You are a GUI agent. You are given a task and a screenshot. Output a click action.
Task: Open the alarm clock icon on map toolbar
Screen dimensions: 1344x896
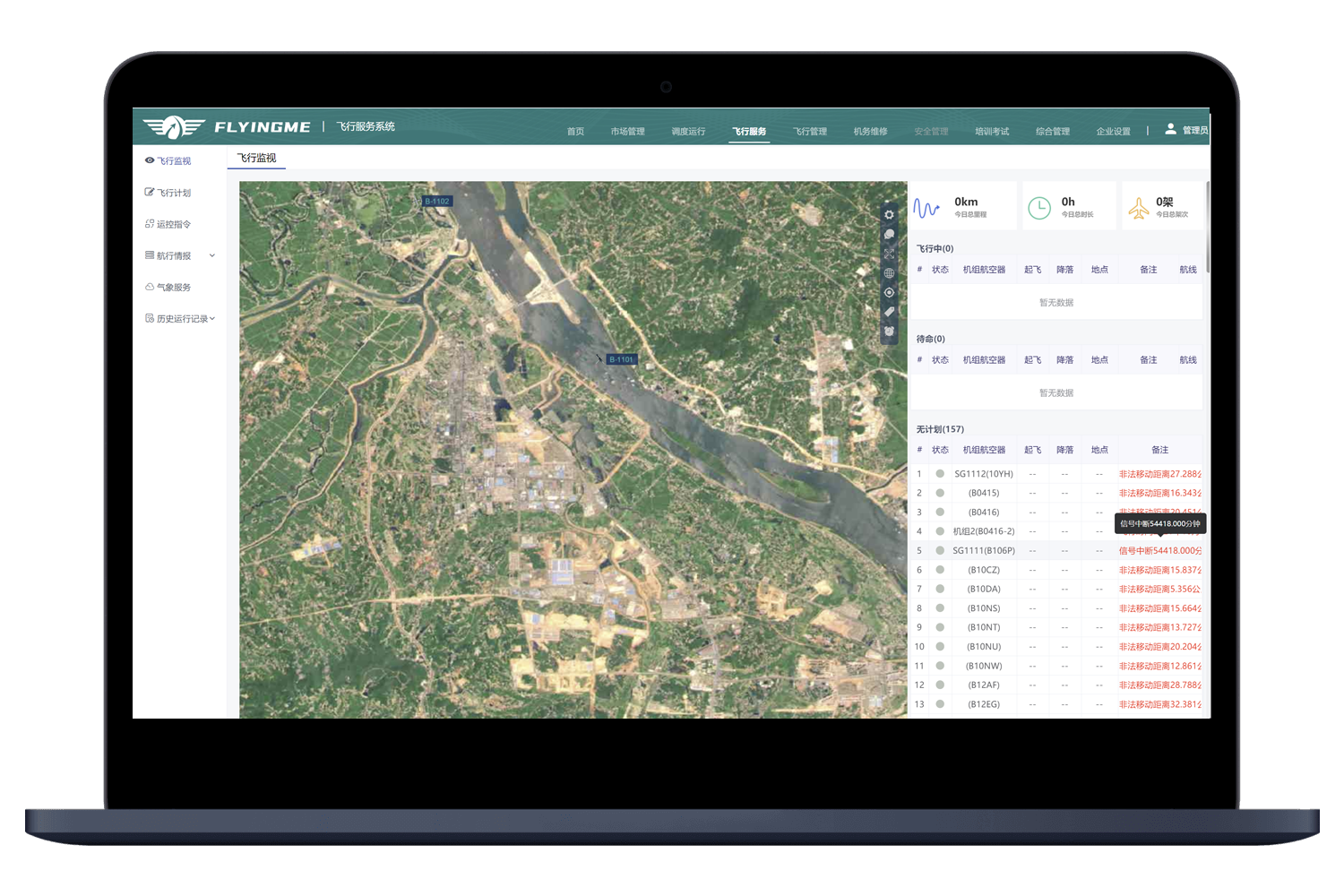pos(889,332)
